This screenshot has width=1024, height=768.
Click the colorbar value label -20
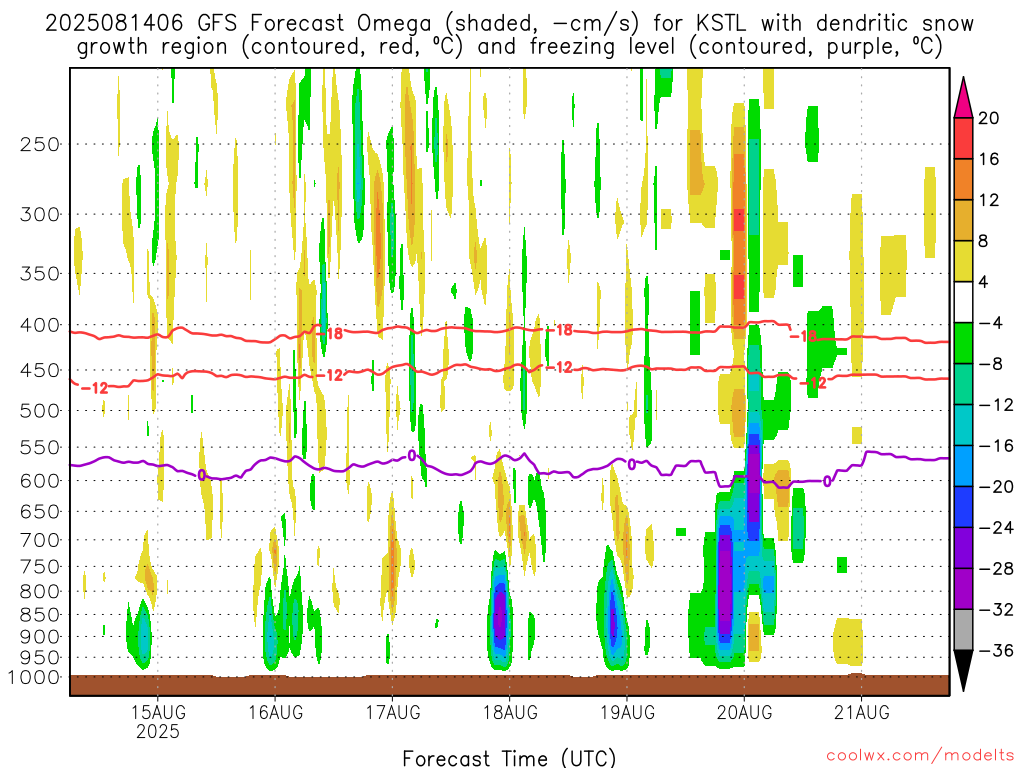coord(996,487)
